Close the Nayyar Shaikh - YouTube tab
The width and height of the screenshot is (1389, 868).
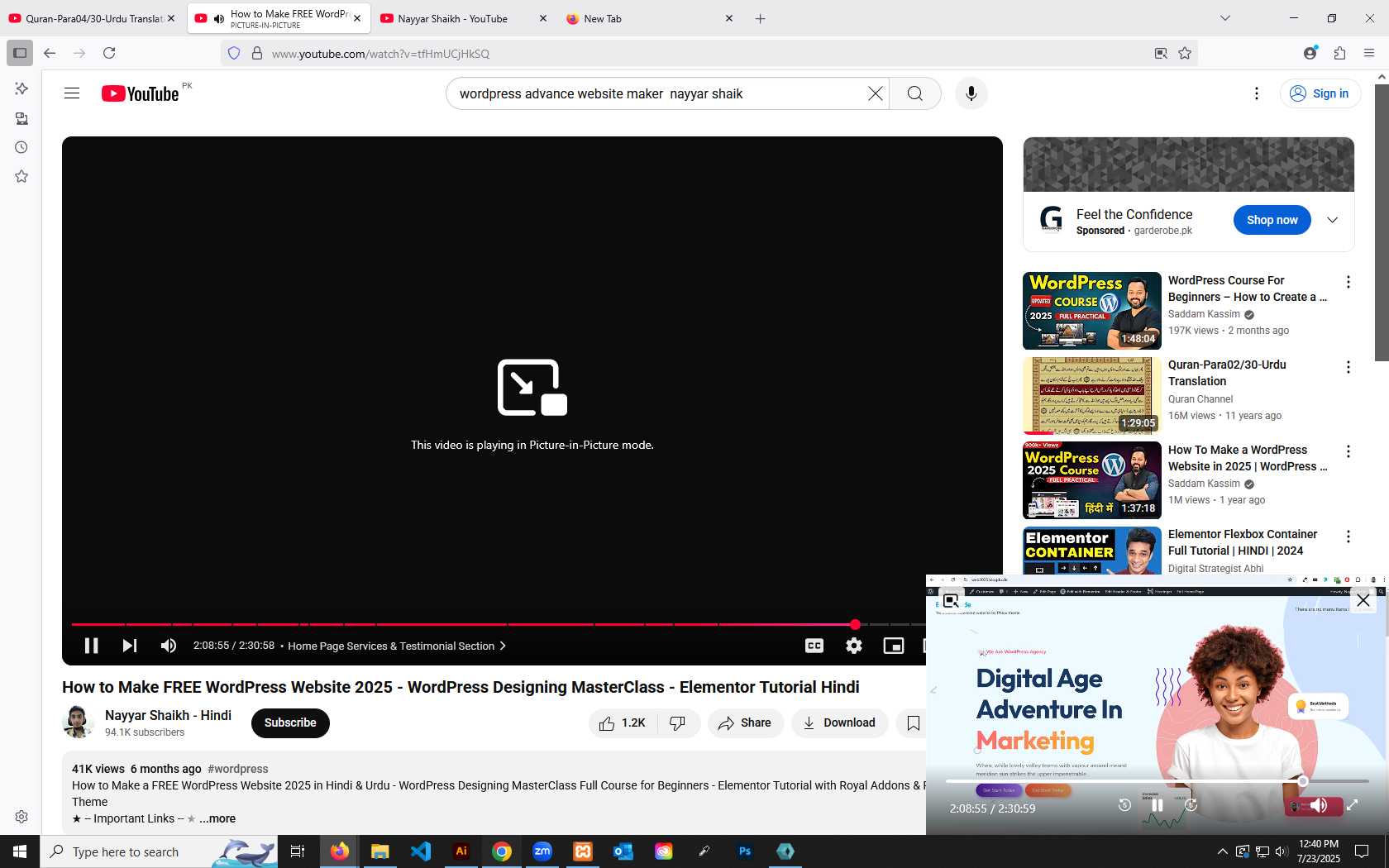tap(542, 18)
